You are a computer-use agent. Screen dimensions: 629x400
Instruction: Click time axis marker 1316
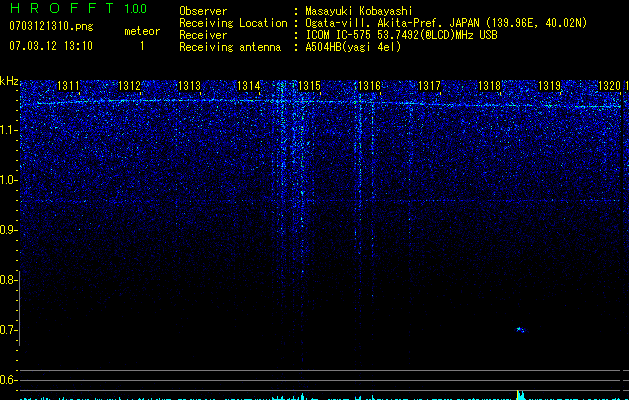click(369, 86)
